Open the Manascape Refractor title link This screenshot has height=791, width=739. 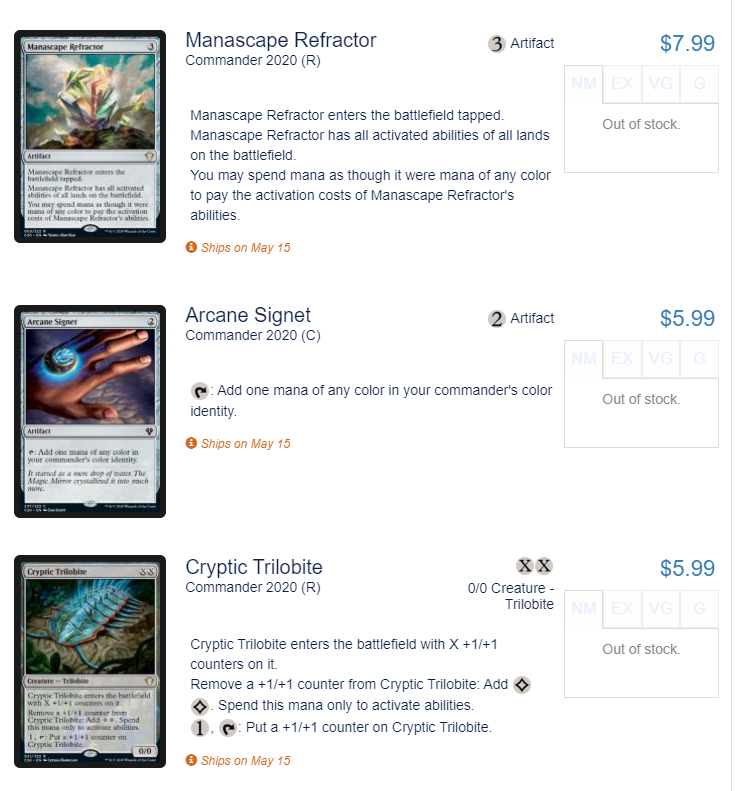point(280,40)
